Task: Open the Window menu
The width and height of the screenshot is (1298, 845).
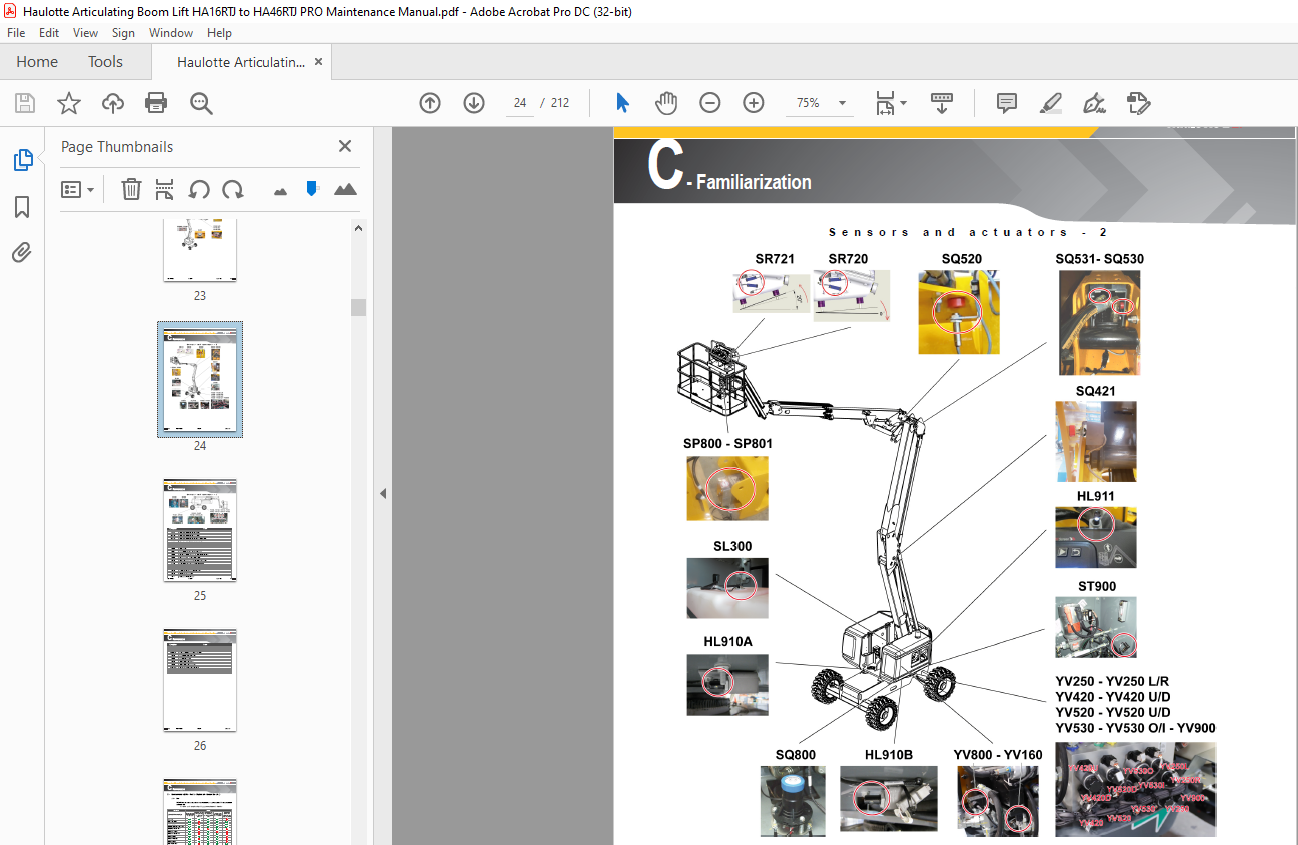Action: pos(171,33)
